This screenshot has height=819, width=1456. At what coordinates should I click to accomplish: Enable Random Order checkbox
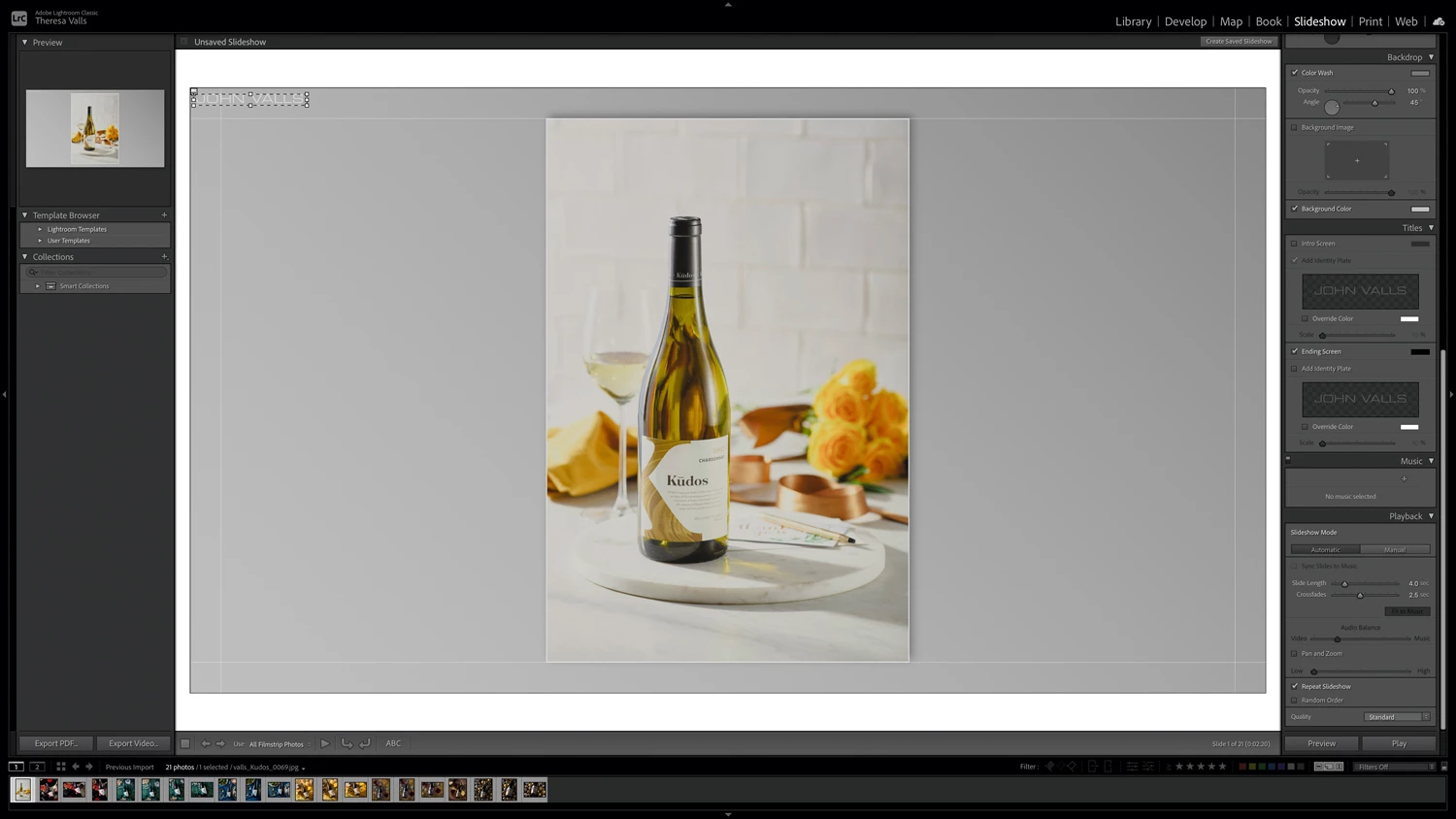pos(1295,700)
